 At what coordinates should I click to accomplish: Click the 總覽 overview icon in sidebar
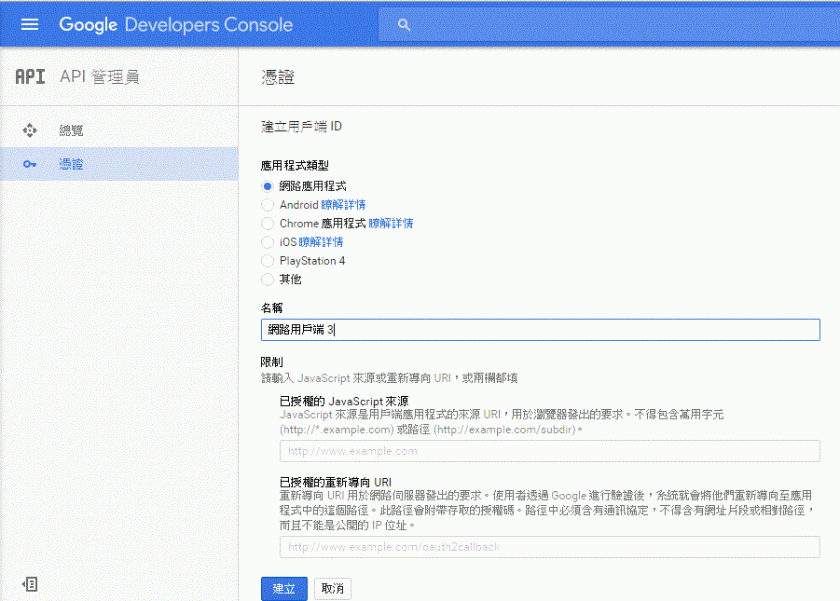click(30, 130)
